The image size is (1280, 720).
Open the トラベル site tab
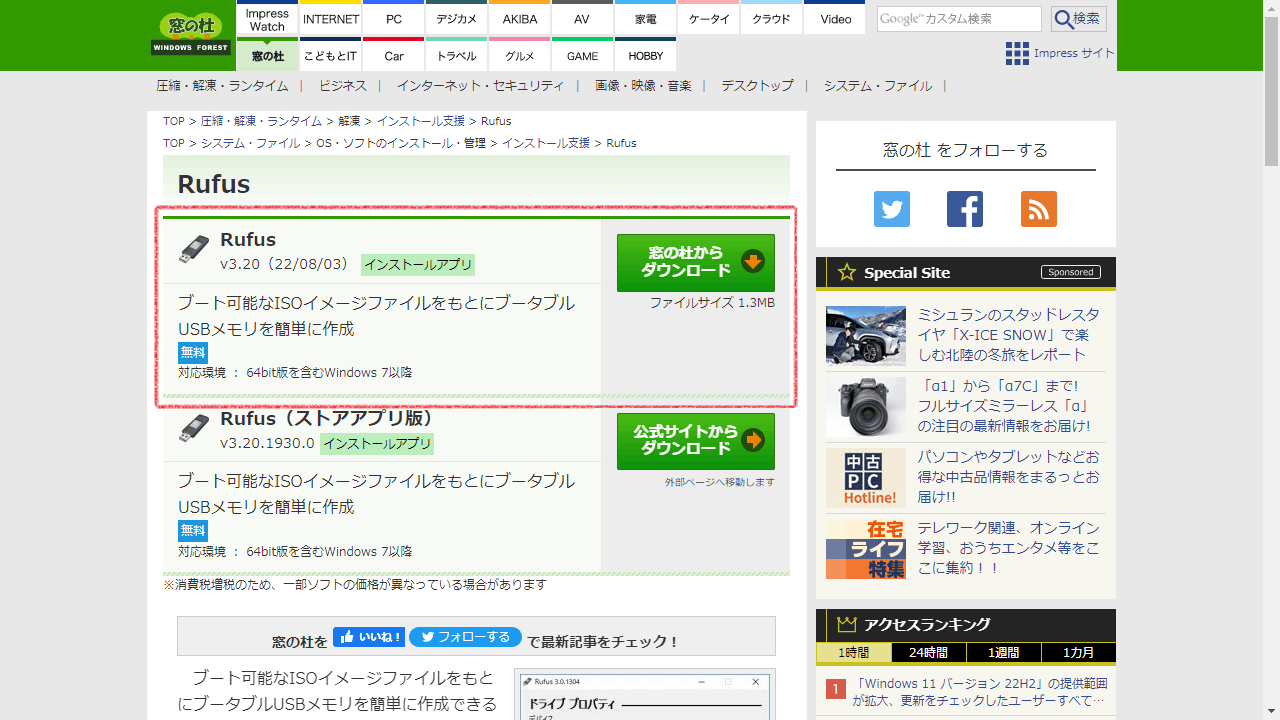(457, 55)
